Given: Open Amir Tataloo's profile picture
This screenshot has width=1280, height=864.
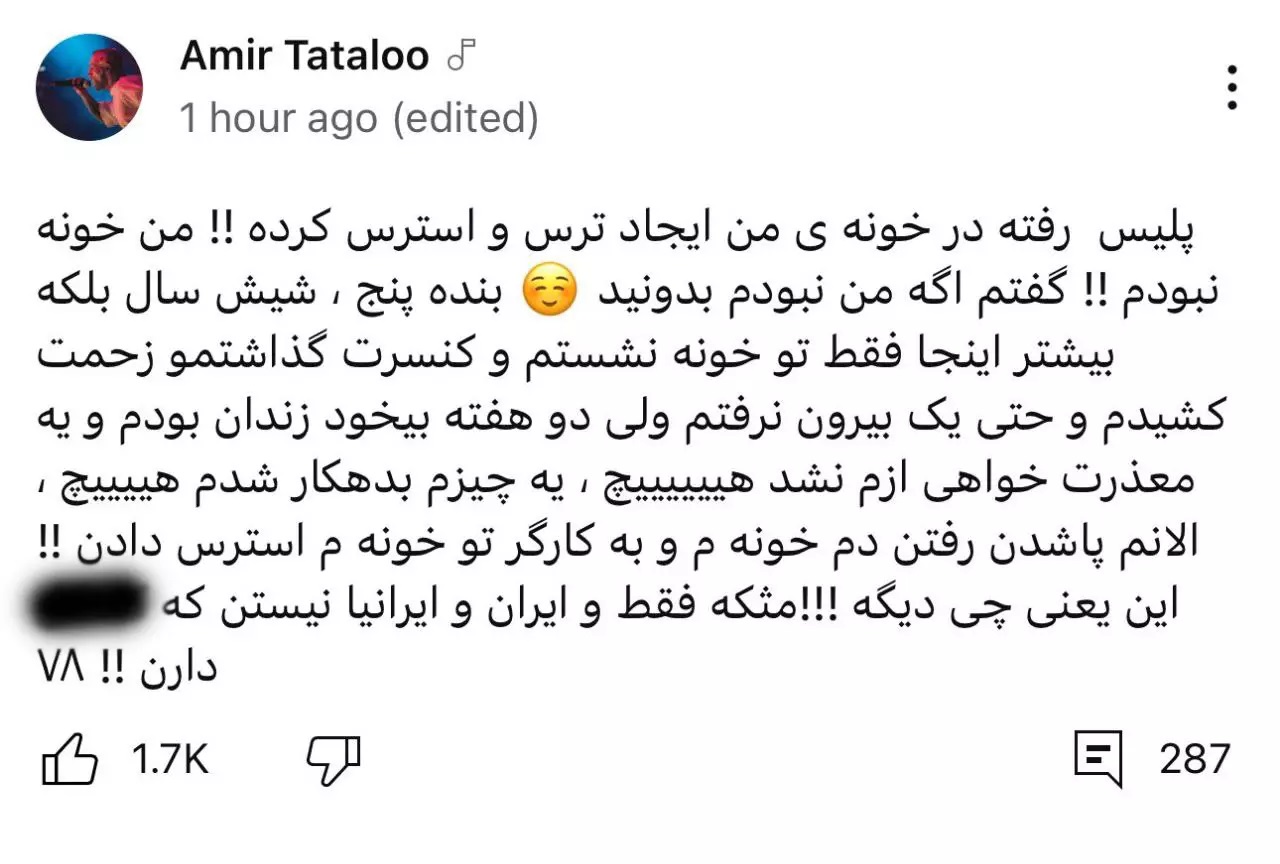Looking at the screenshot, I should [x=89, y=87].
